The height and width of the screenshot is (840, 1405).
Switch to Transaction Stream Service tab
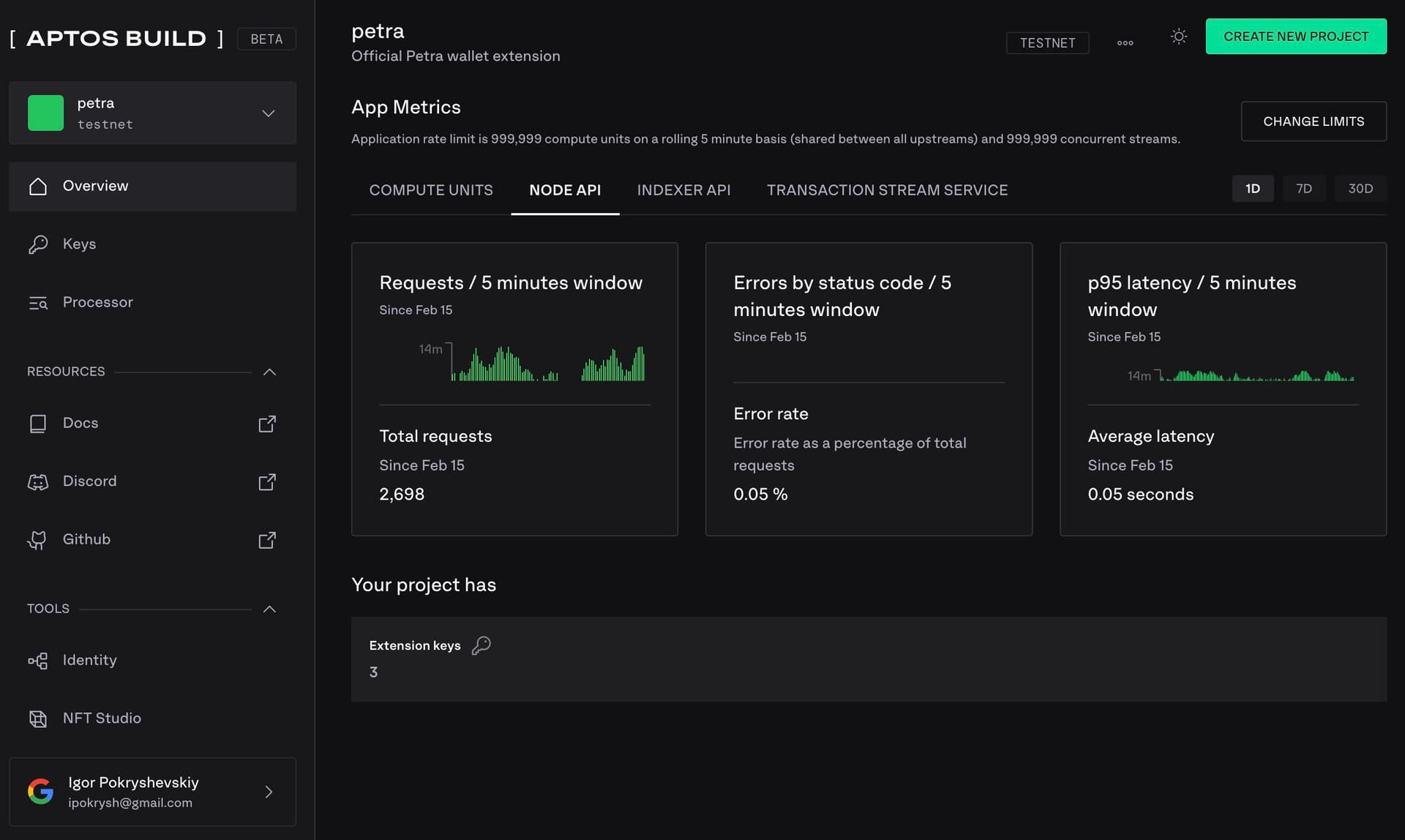887,190
